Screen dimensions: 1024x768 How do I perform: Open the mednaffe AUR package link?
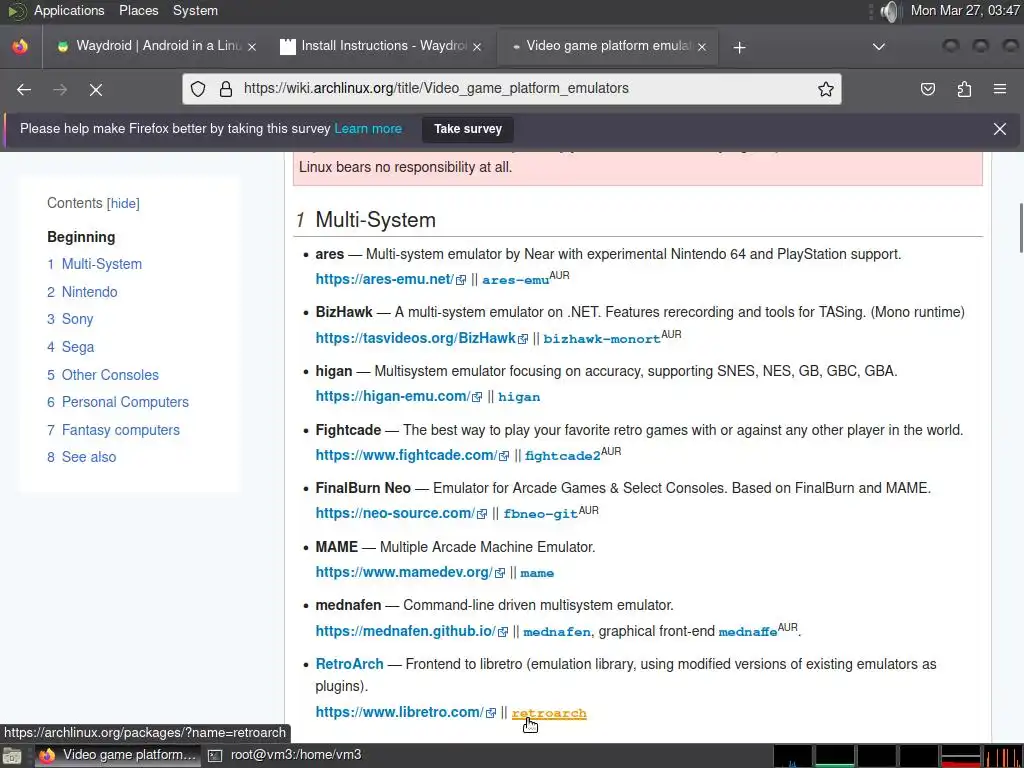748,632
